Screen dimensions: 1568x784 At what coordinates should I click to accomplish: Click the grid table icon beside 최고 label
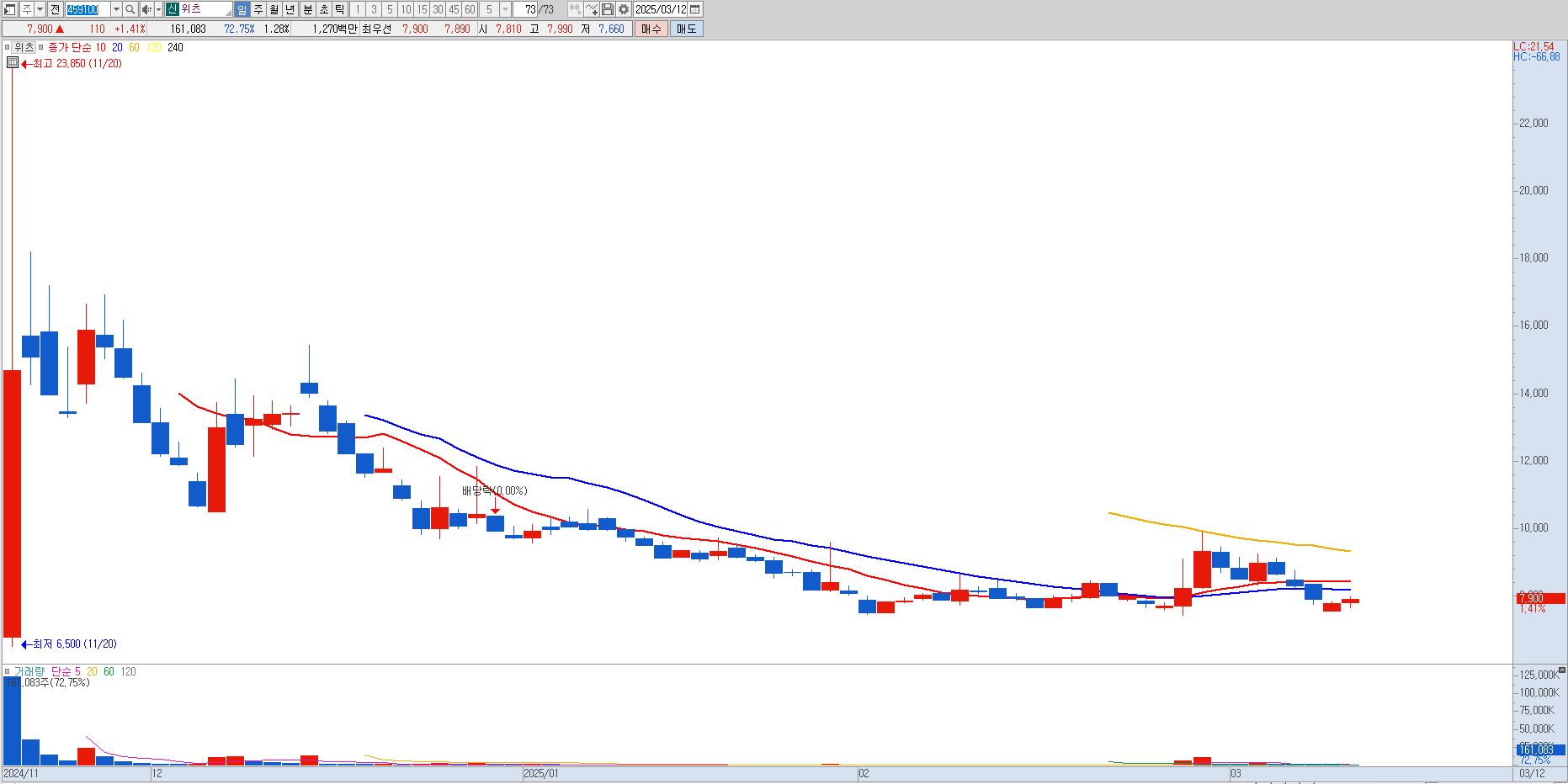(13, 63)
